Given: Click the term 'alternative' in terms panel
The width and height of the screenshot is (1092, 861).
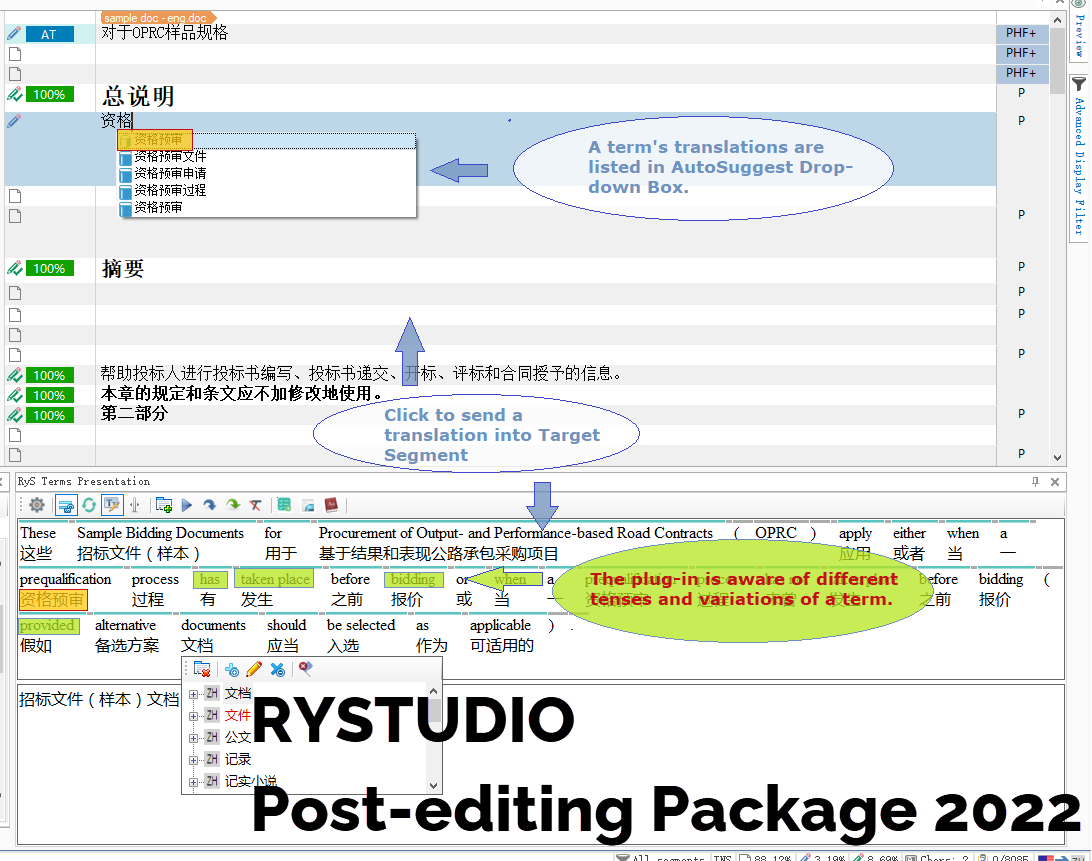Looking at the screenshot, I should click(x=125, y=626).
